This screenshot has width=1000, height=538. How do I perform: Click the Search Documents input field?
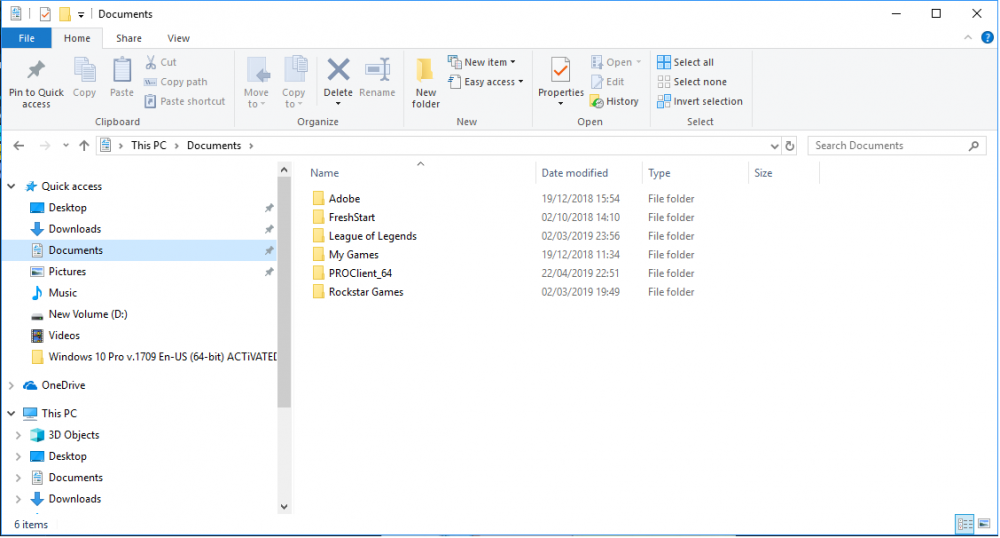(x=888, y=146)
